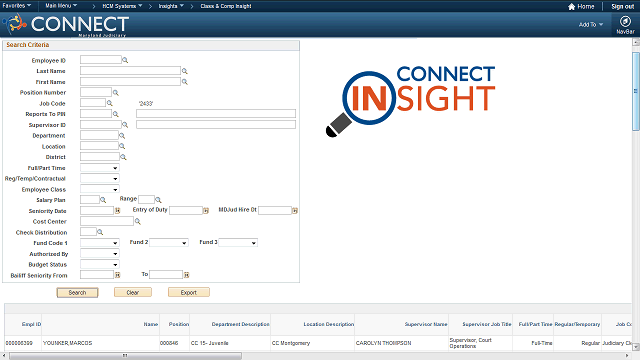Focus the Last Name input field
Screen dimensions: 640x360
pyautogui.click(x=130, y=71)
